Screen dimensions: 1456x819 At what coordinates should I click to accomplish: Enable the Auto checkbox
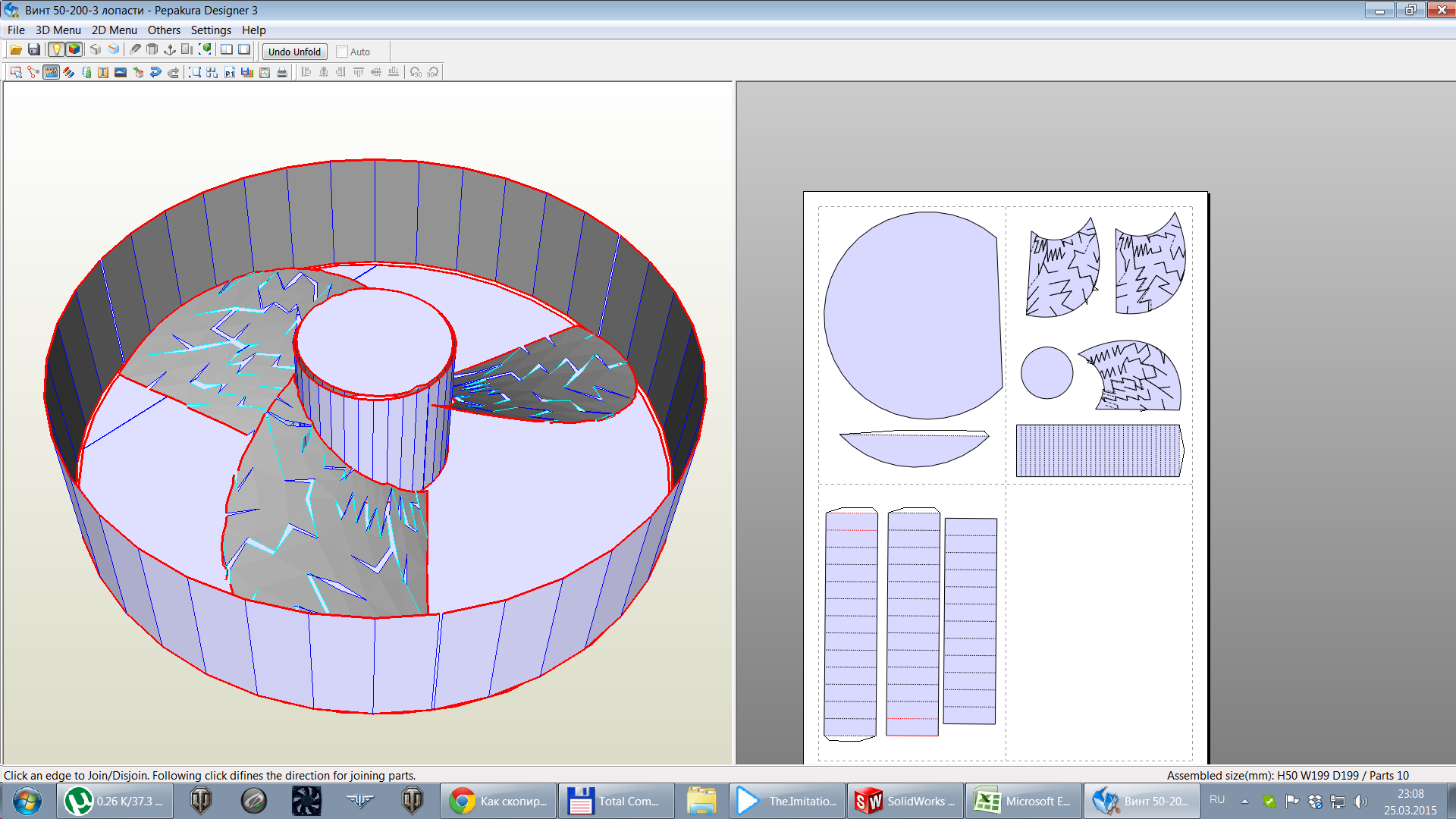pos(342,52)
